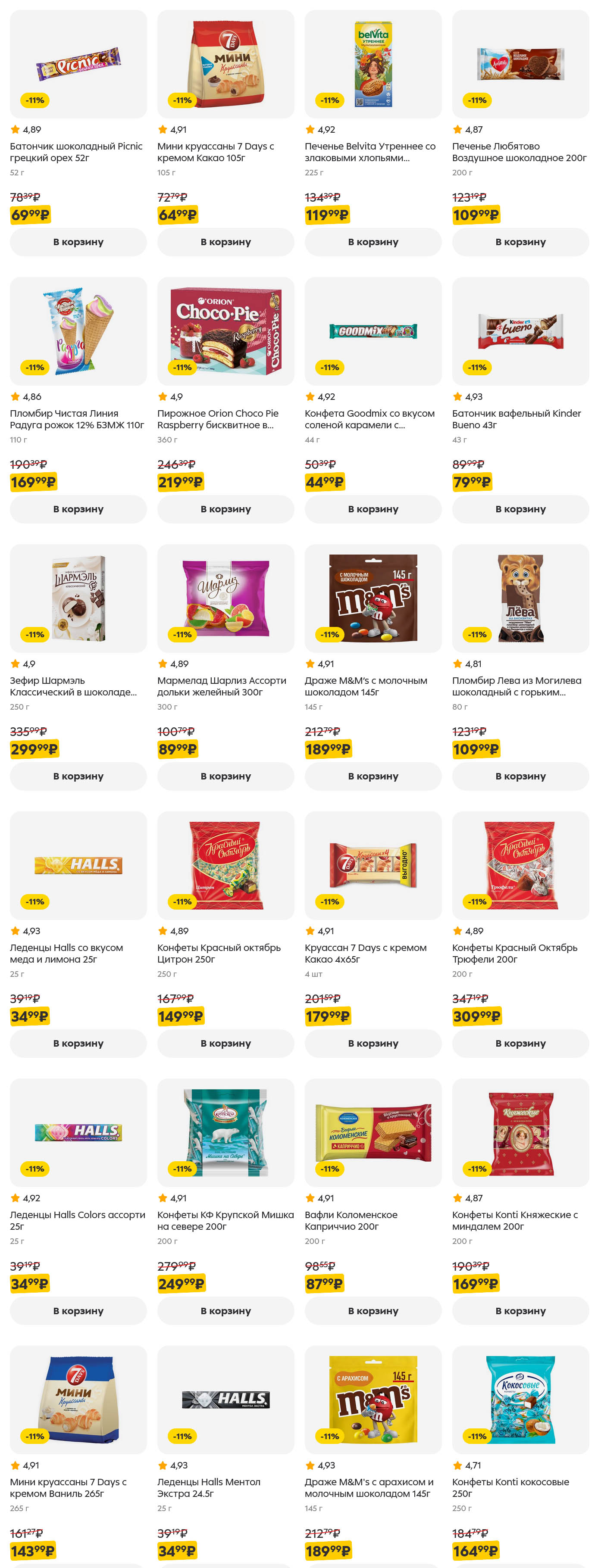Viewport: 598px width, 1568px height.
Task: Open Konti coconut candies product image
Action: (520, 1400)
